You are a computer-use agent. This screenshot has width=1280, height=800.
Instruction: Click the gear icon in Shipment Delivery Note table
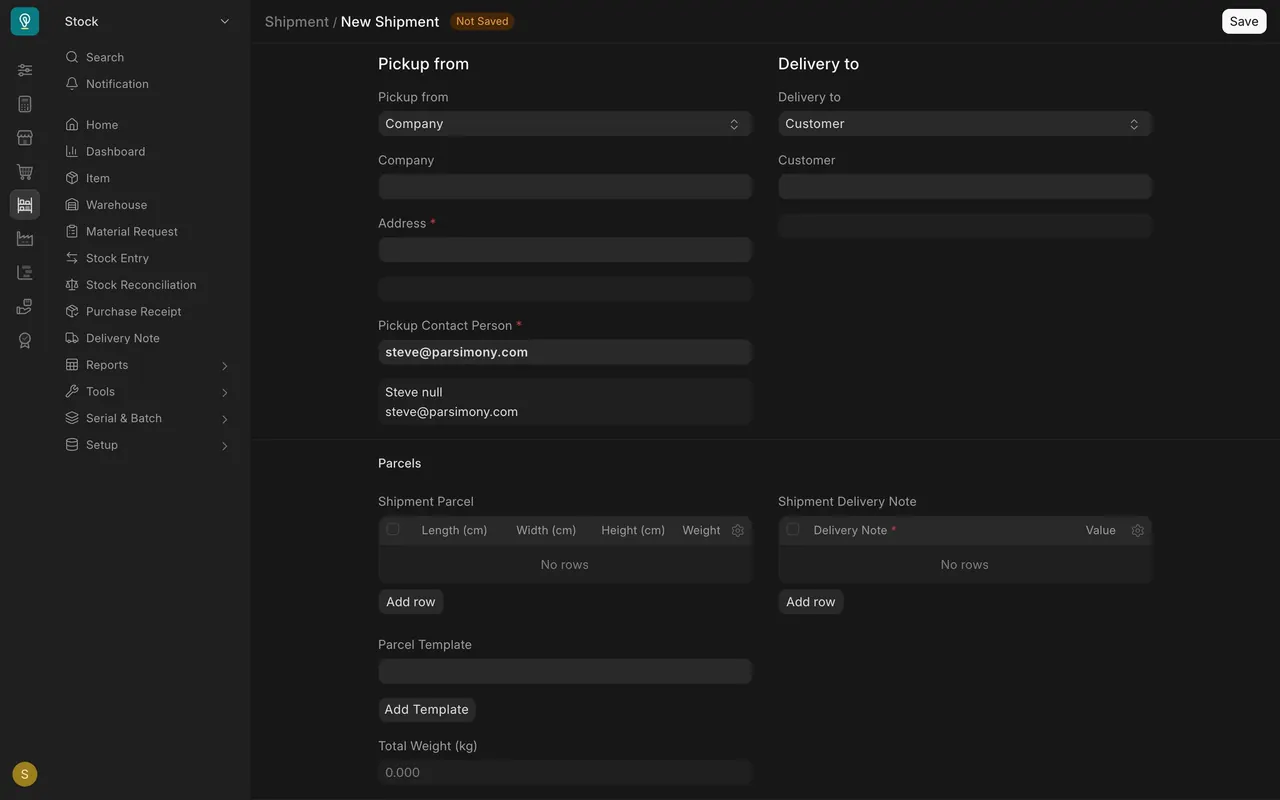1138,531
